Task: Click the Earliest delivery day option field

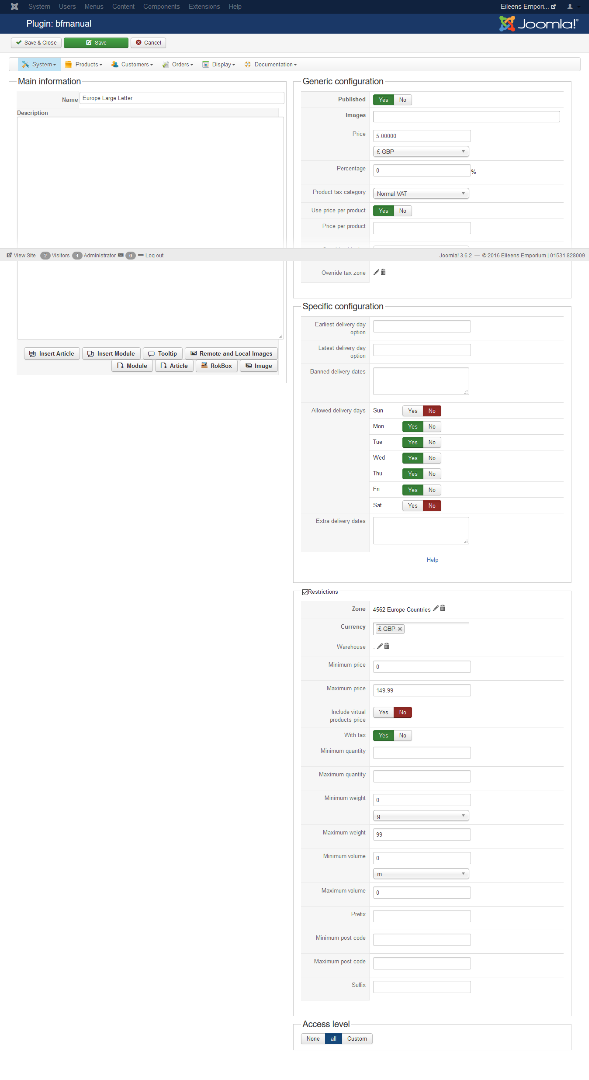Action: 422,326
